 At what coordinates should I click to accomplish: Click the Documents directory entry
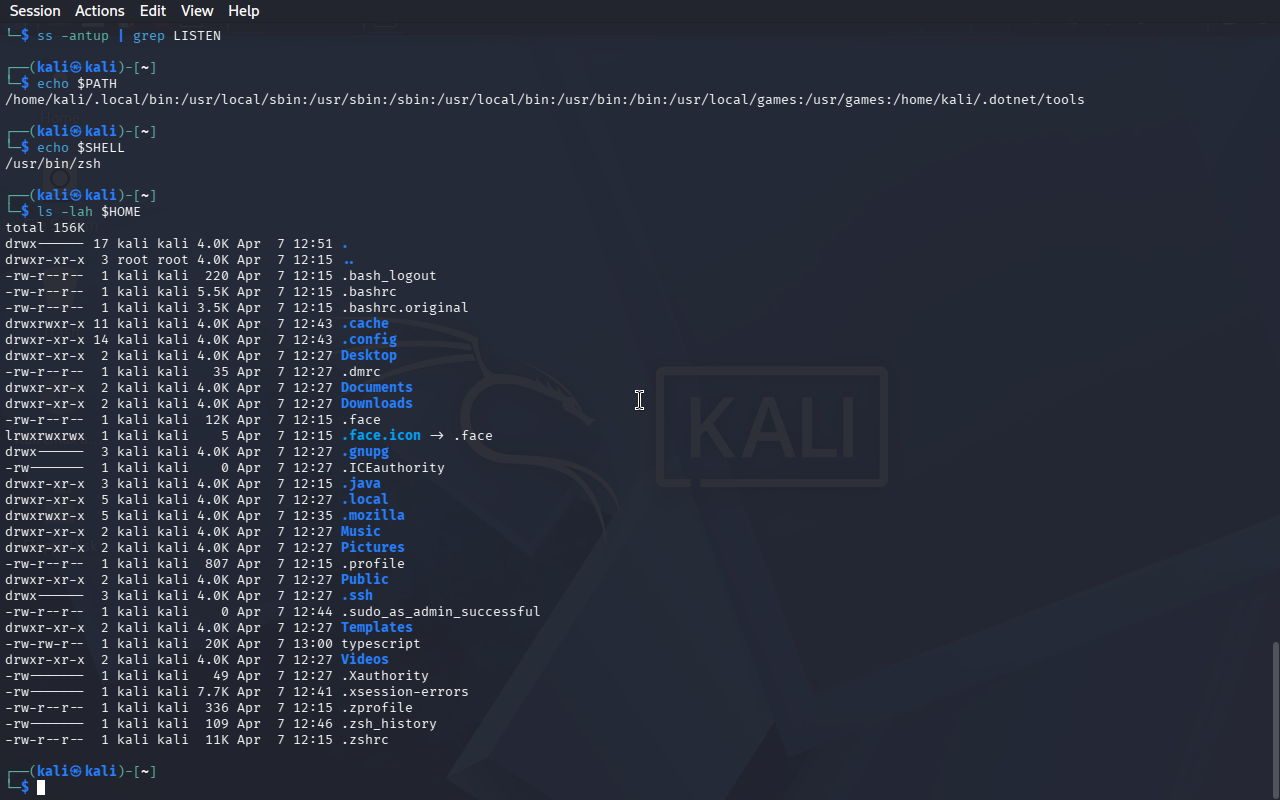pyautogui.click(x=376, y=387)
